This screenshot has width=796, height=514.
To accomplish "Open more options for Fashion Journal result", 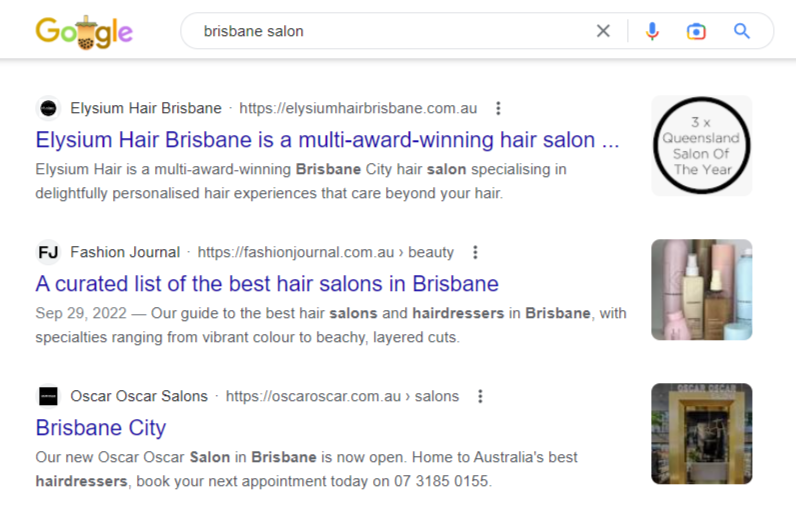I will [475, 252].
